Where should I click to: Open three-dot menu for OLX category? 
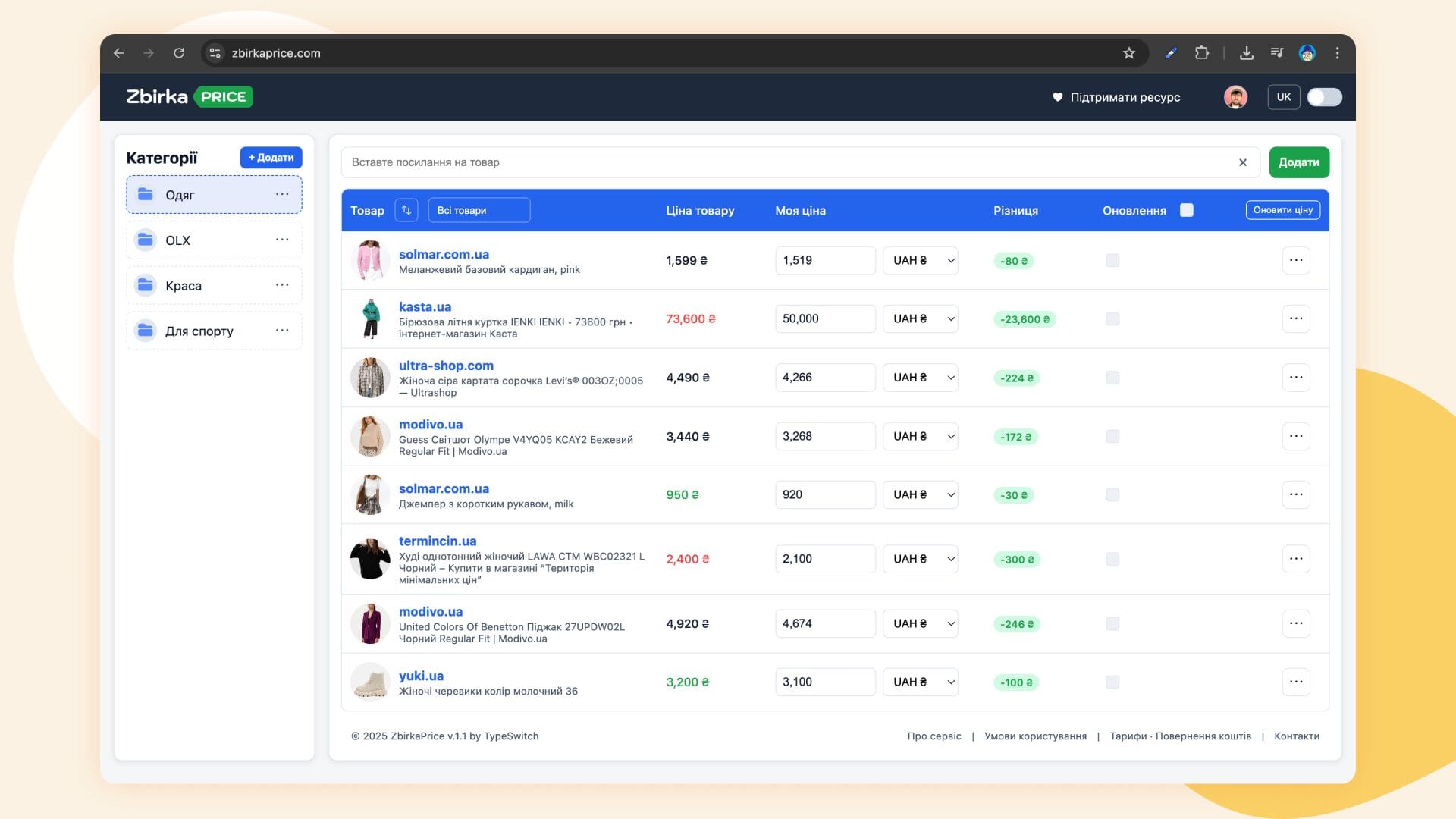click(x=282, y=240)
